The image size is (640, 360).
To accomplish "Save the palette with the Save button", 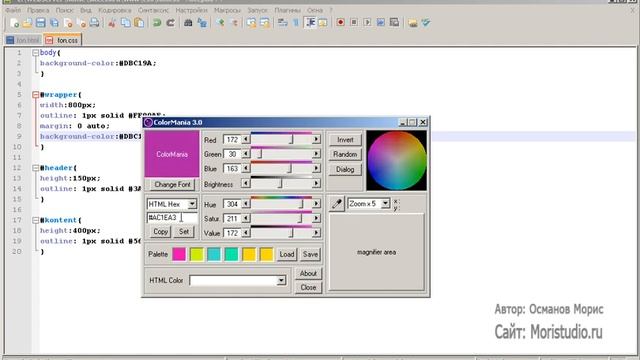I will [x=310, y=254].
